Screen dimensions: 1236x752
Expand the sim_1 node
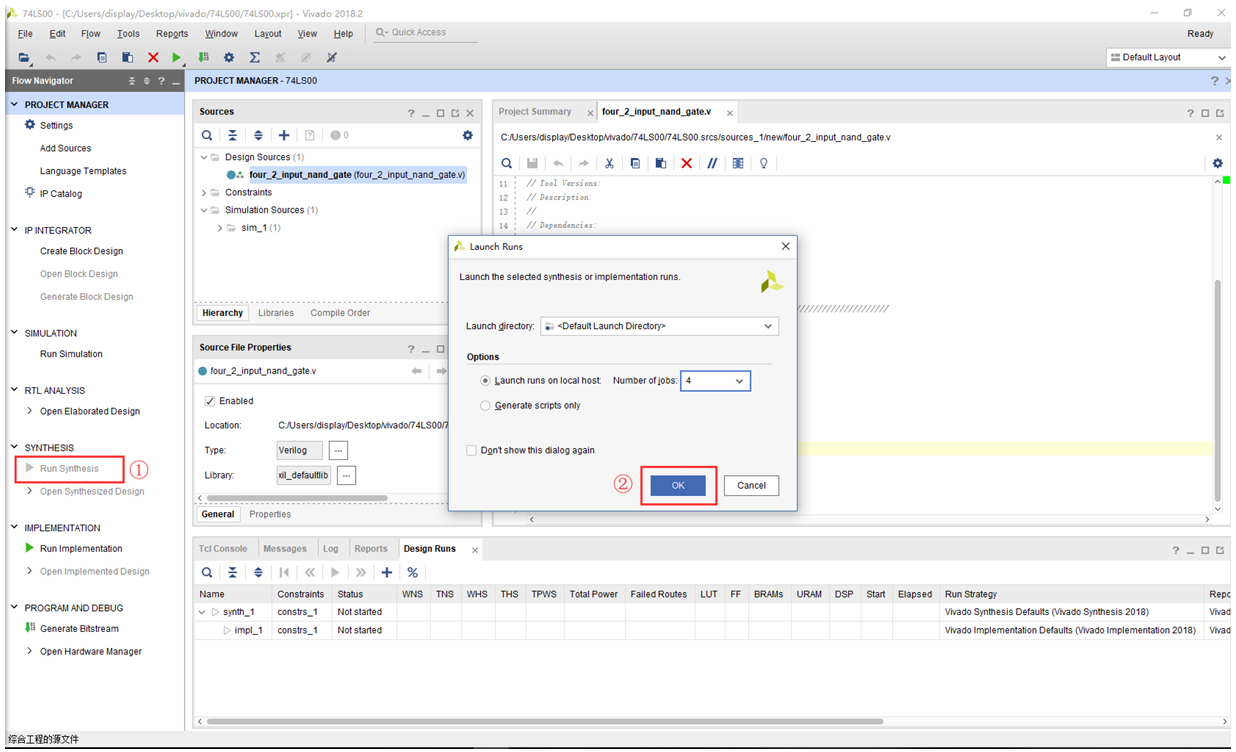220,228
